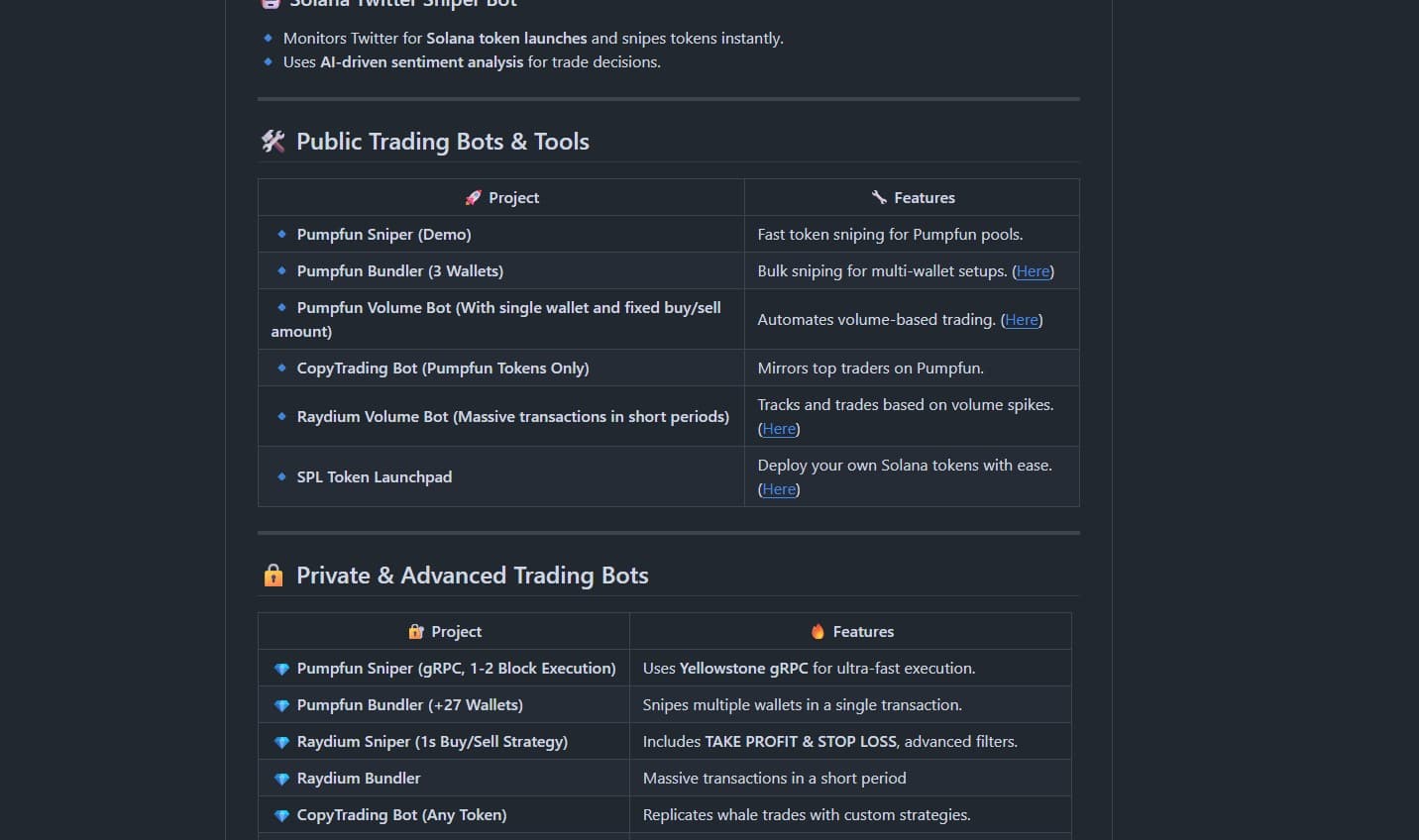The width and height of the screenshot is (1419, 840).
Task: Open the Here link for Pumpfun Volume Bot
Action: tap(1022, 319)
